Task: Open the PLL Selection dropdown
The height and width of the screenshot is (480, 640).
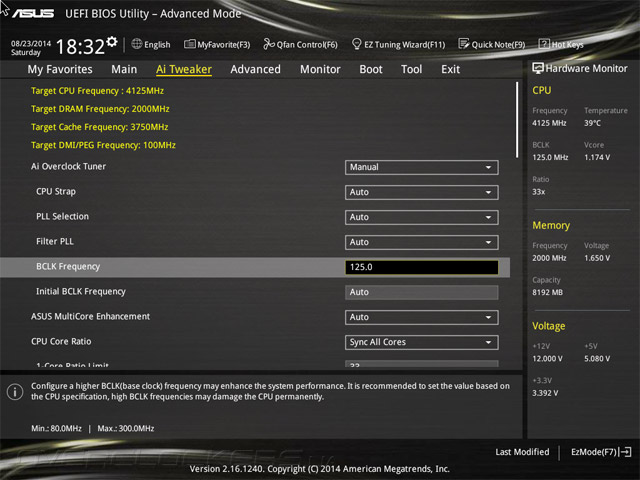Action: coord(422,217)
